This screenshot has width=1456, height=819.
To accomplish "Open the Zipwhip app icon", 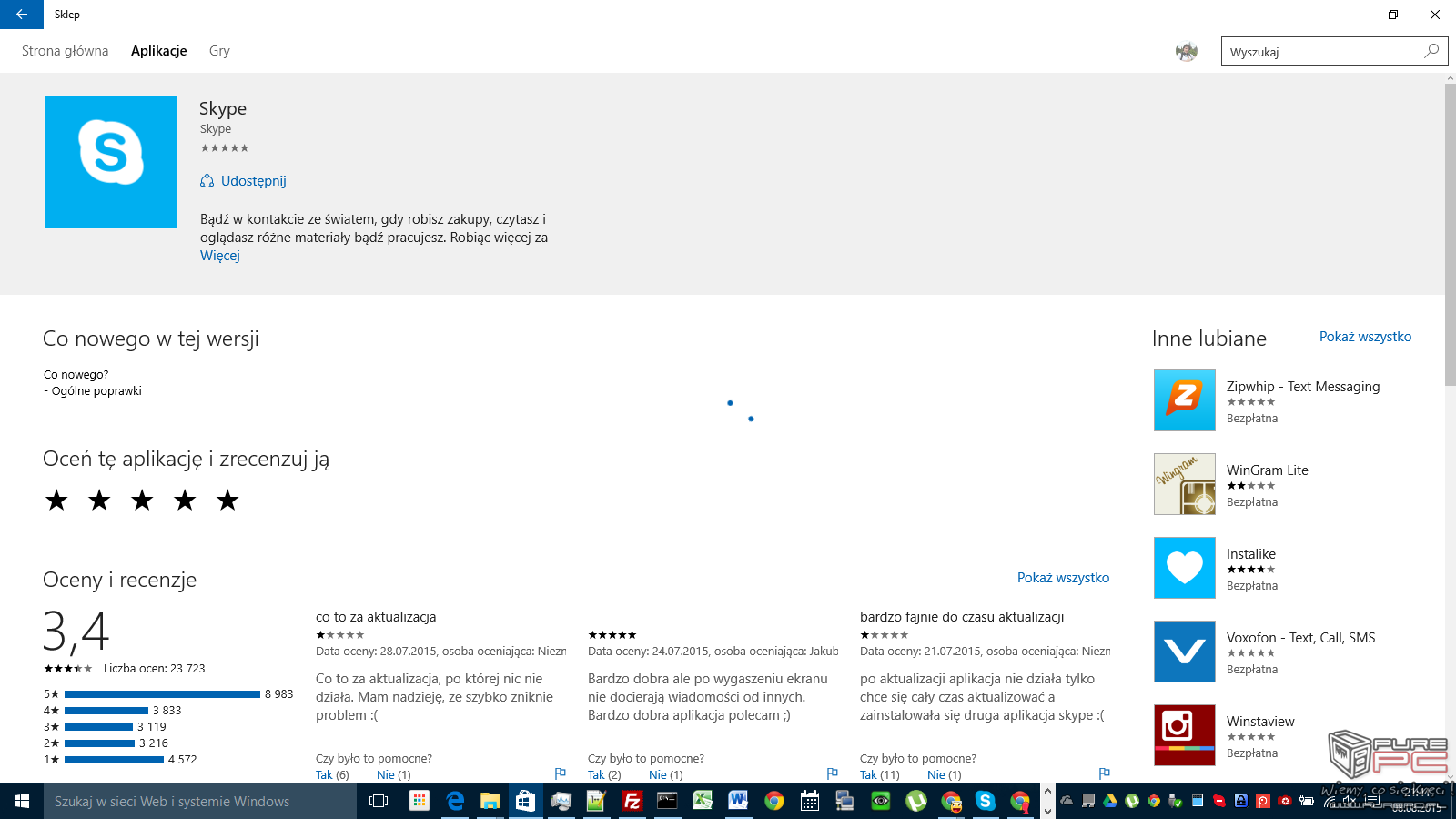I will point(1185,400).
